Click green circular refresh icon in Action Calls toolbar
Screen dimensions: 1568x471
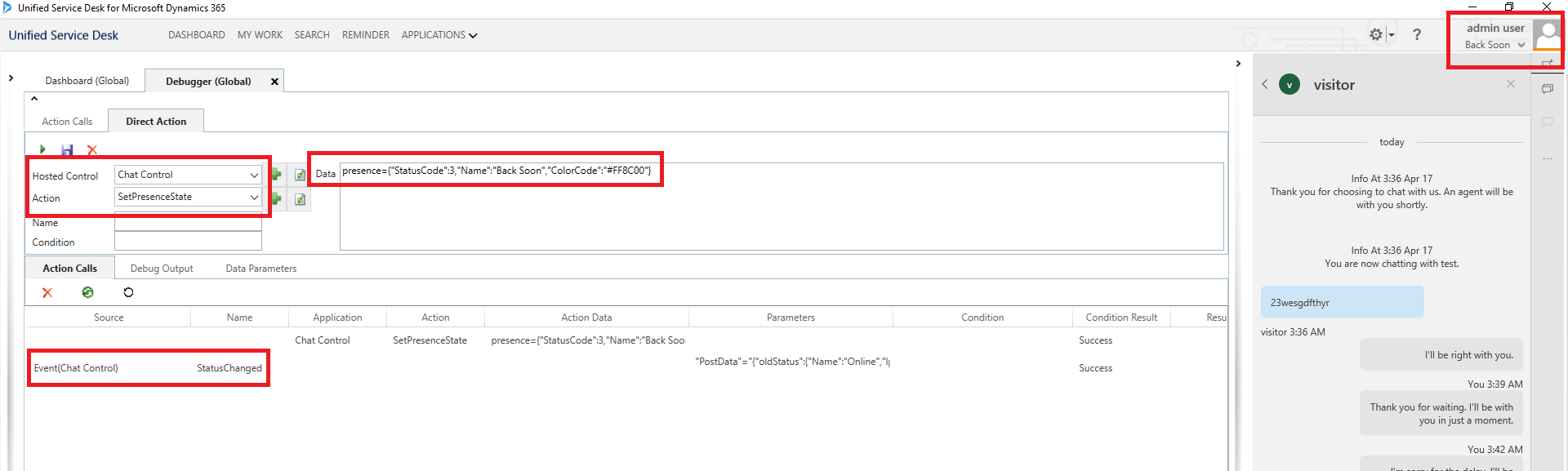click(x=87, y=292)
